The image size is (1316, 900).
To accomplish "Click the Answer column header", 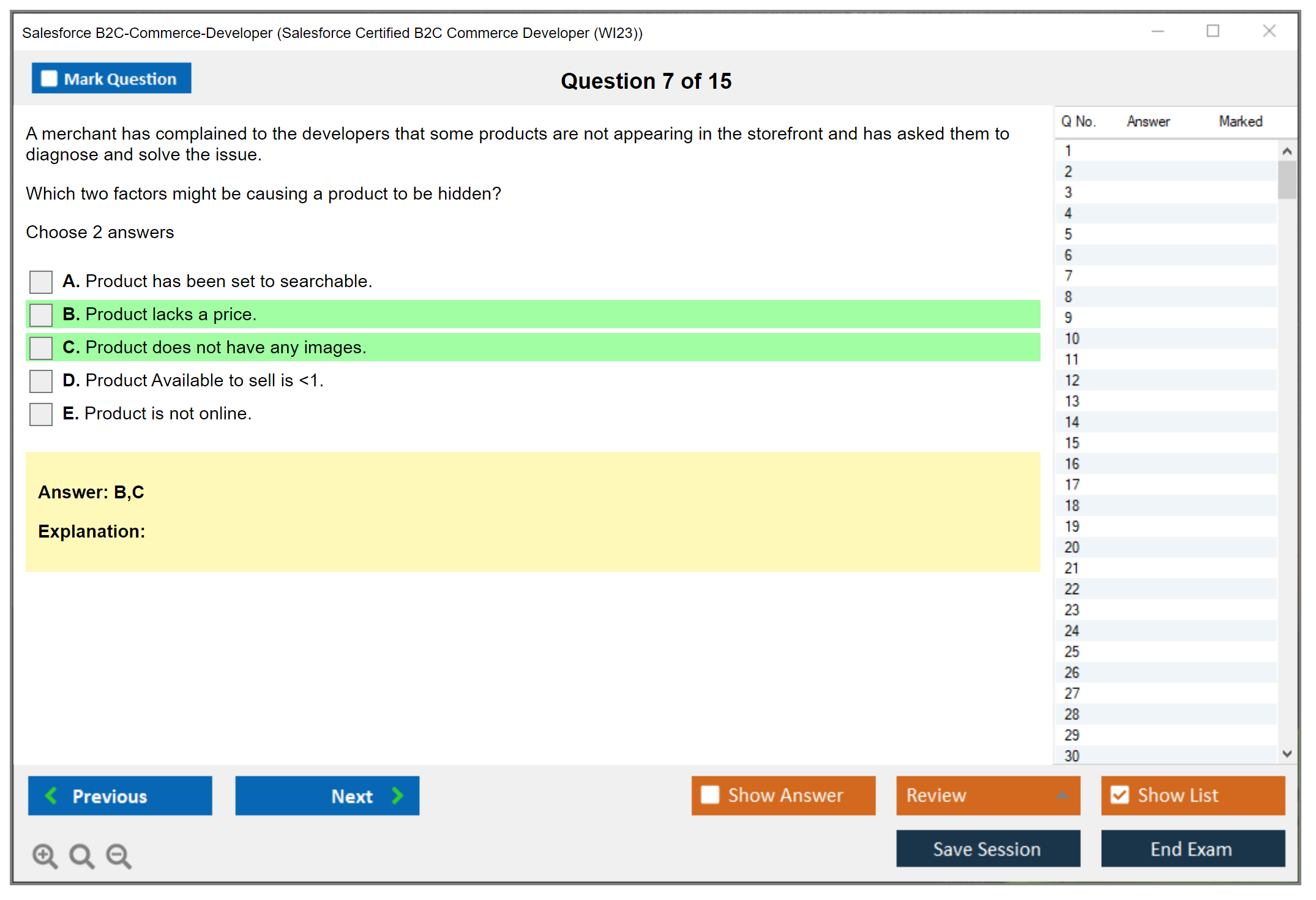I will [1148, 121].
